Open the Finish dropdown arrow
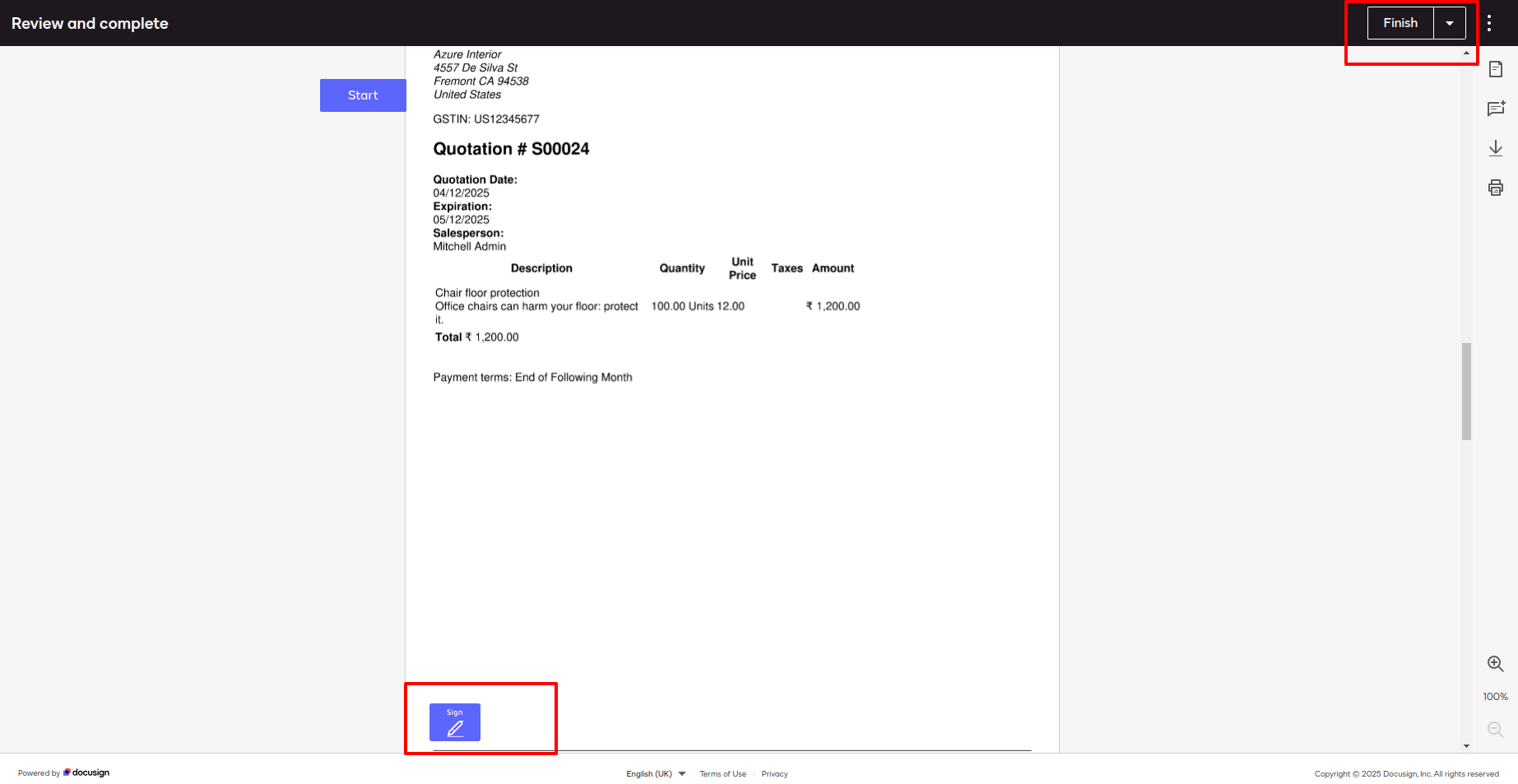Screen dimensions: 1518x784 click(1450, 23)
